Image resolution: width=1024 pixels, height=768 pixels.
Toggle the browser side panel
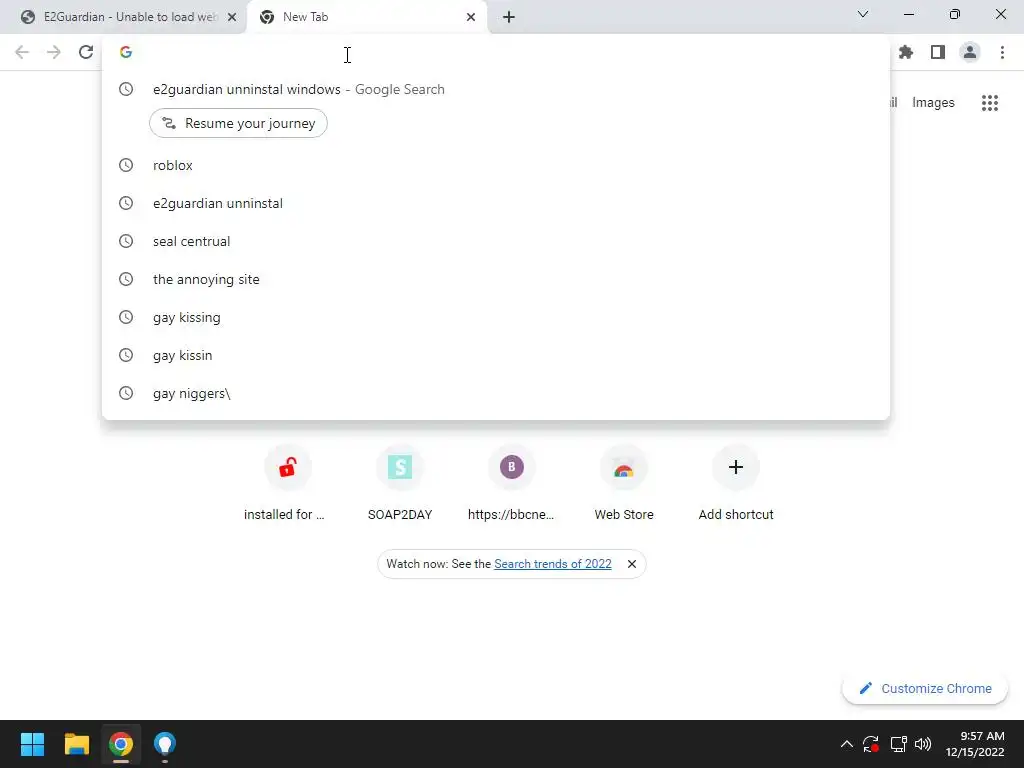coord(938,52)
